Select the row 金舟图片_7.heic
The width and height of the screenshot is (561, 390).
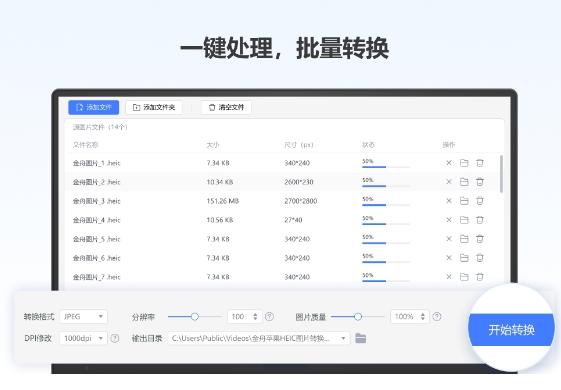point(282,277)
